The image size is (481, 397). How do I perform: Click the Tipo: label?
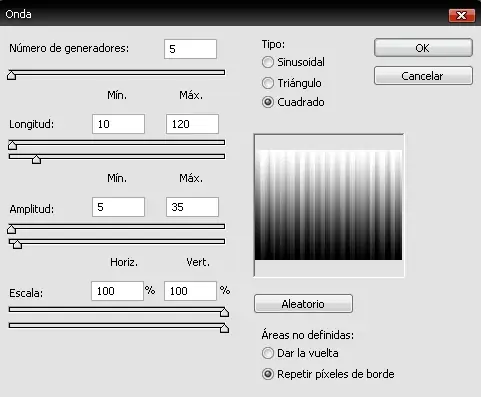tap(273, 44)
